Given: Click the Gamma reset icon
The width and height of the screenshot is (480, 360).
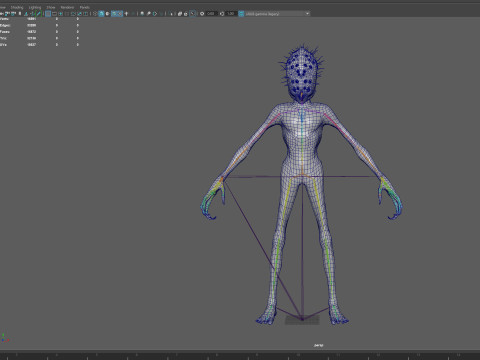Looking at the screenshot, I should click(222, 14).
